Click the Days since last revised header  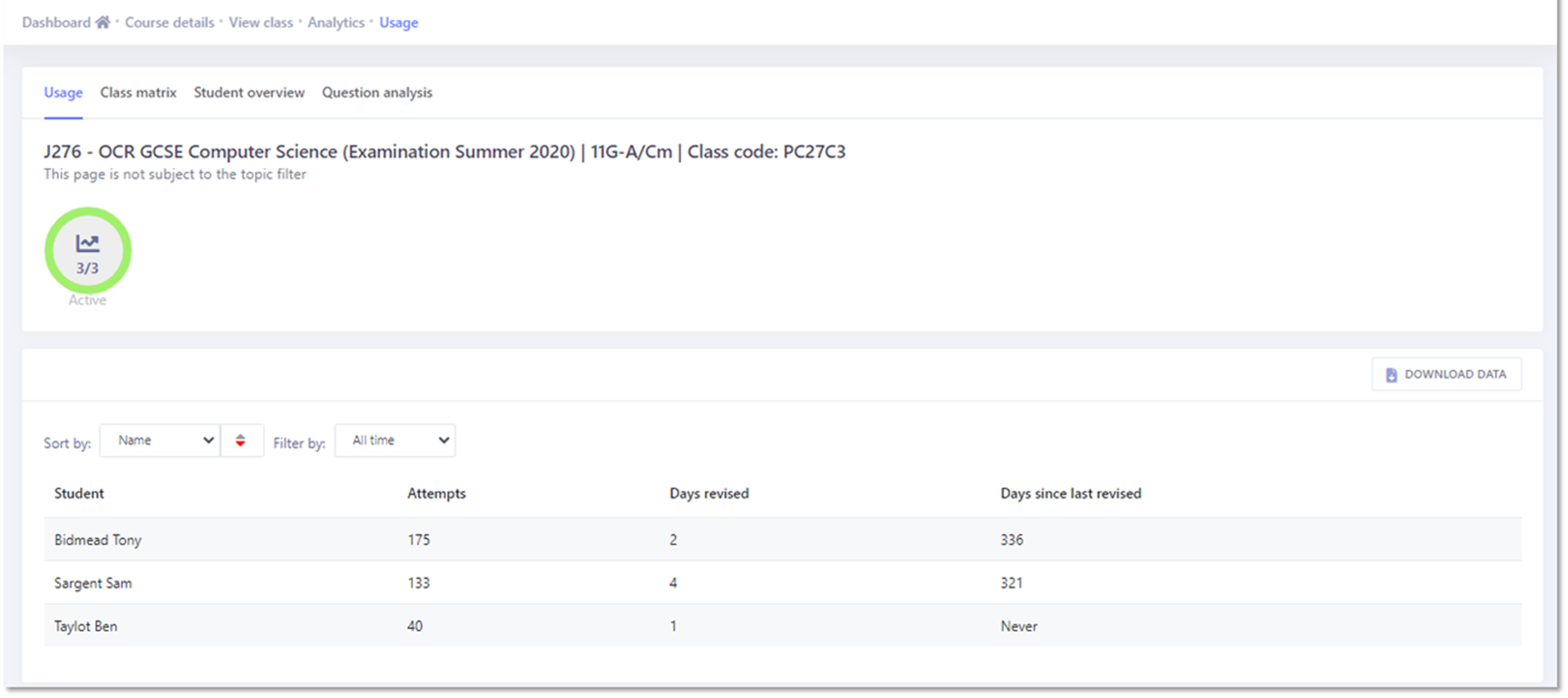coord(1071,493)
